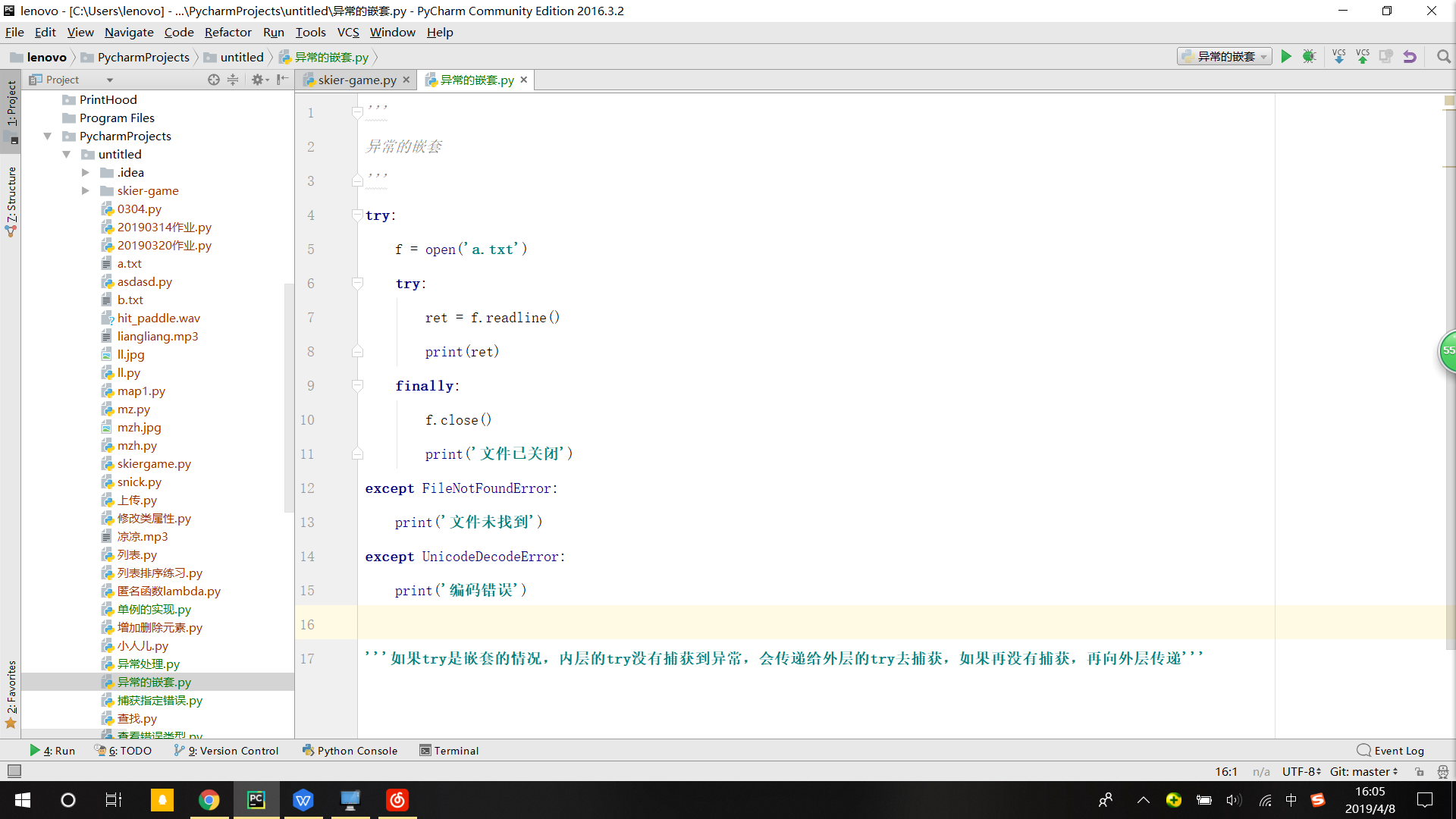Expand the .idea folder
This screenshot has width=1456, height=819.
(85, 173)
